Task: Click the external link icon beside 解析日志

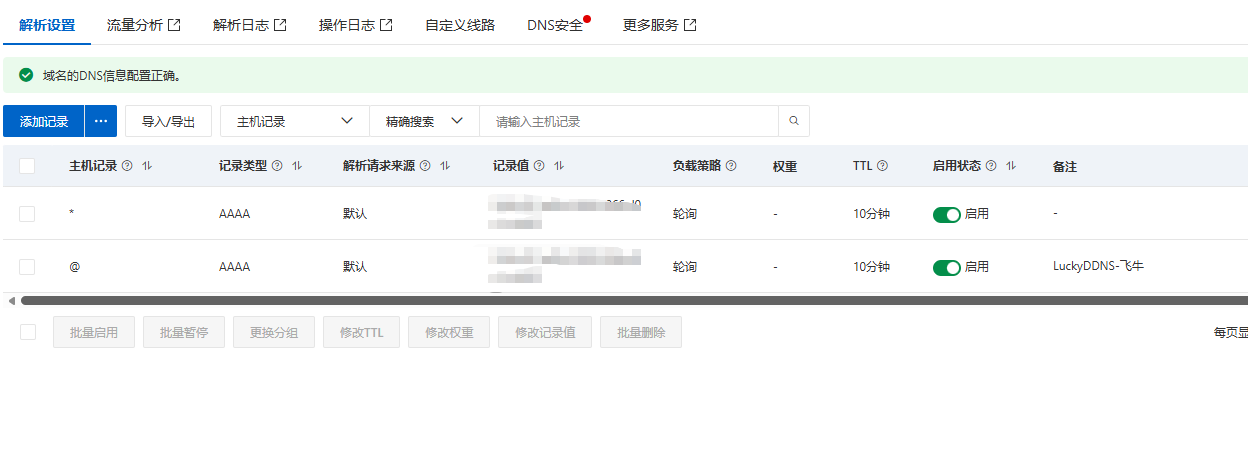Action: (281, 25)
